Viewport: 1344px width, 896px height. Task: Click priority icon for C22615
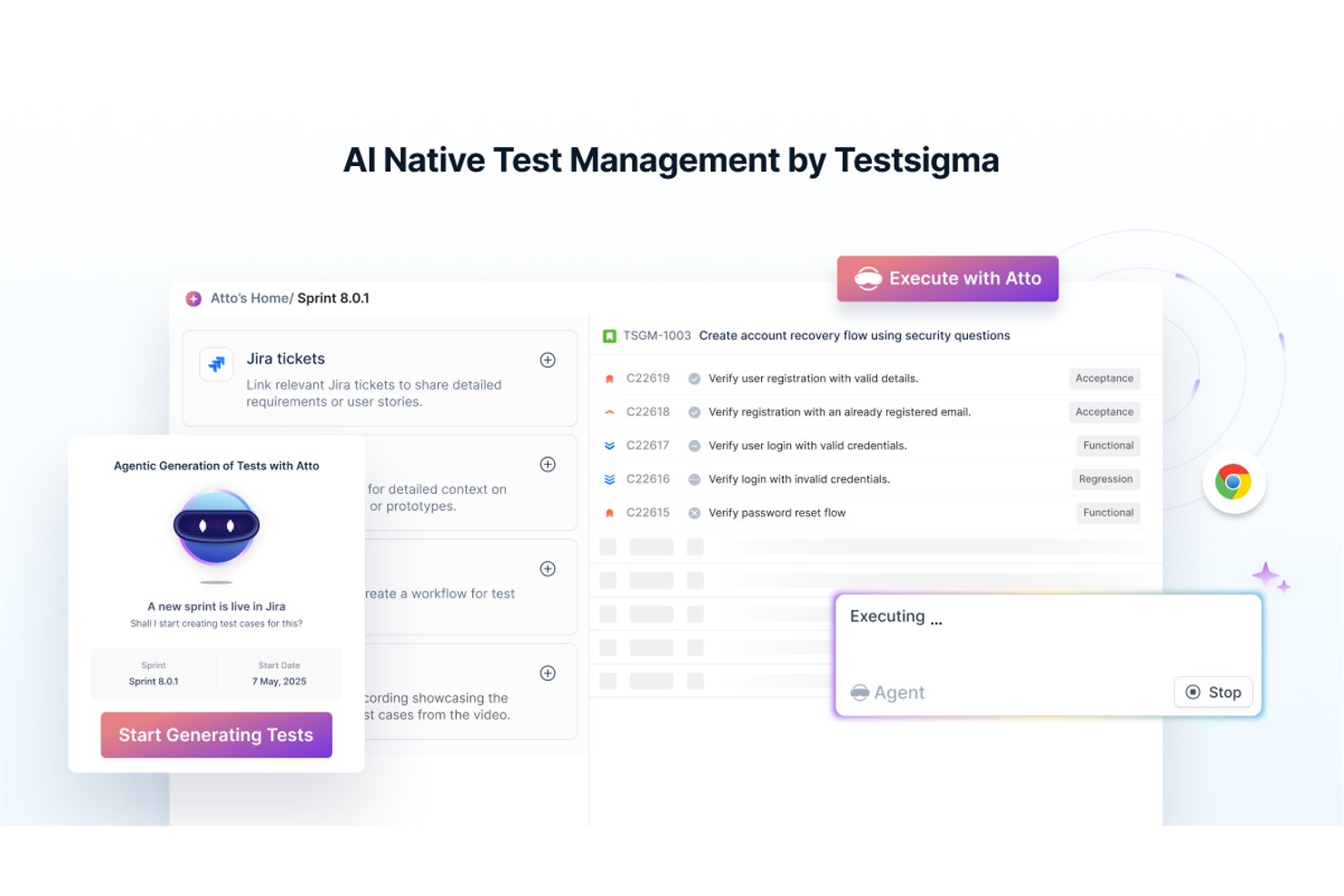(x=609, y=513)
